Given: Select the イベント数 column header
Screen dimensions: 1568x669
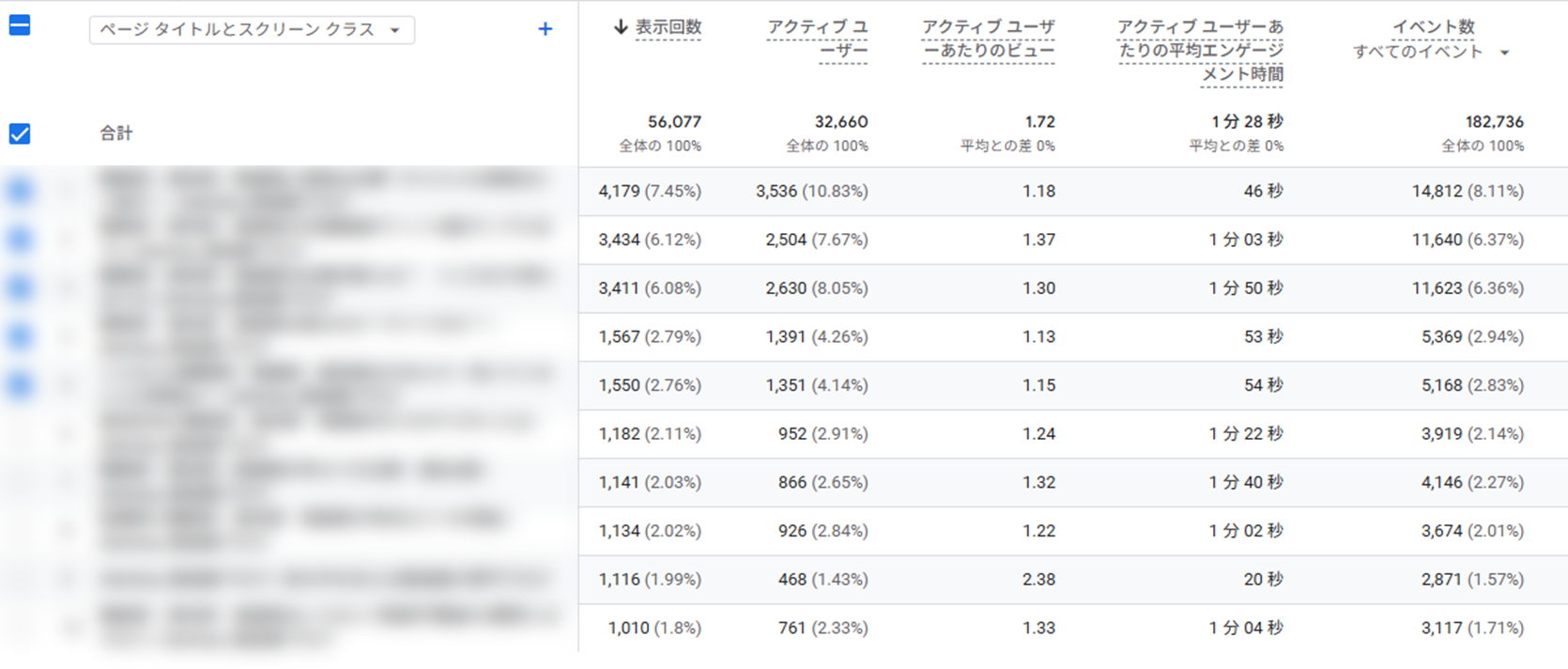Looking at the screenshot, I should click(1433, 27).
